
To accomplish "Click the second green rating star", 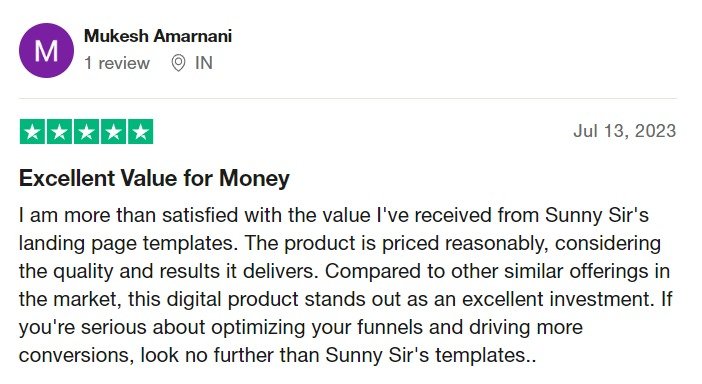I will click(59, 132).
